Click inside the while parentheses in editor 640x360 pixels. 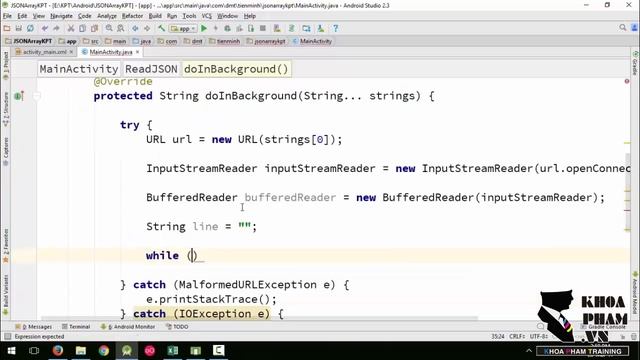[x=192, y=256]
